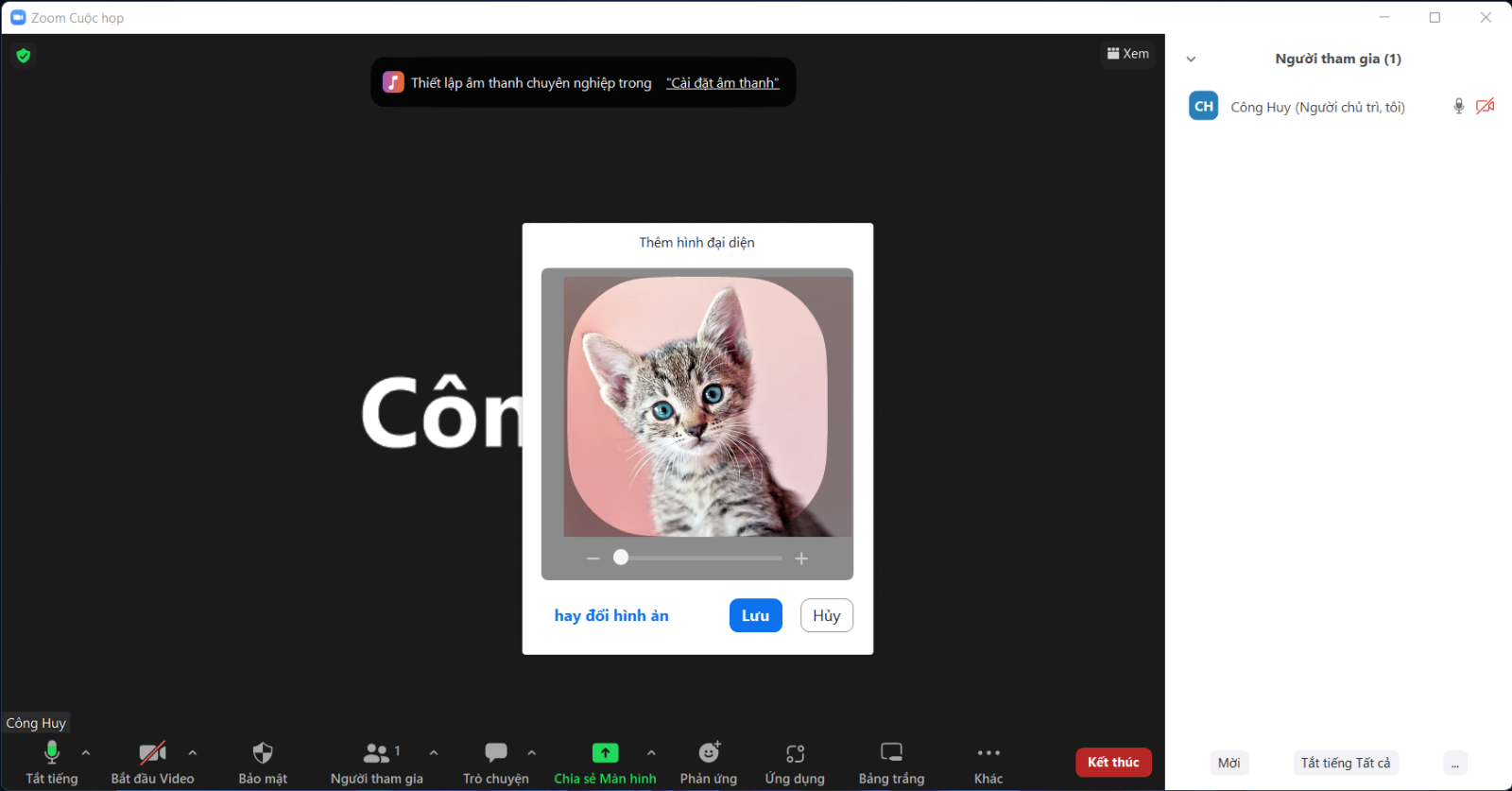Click the change picture link

(x=611, y=615)
